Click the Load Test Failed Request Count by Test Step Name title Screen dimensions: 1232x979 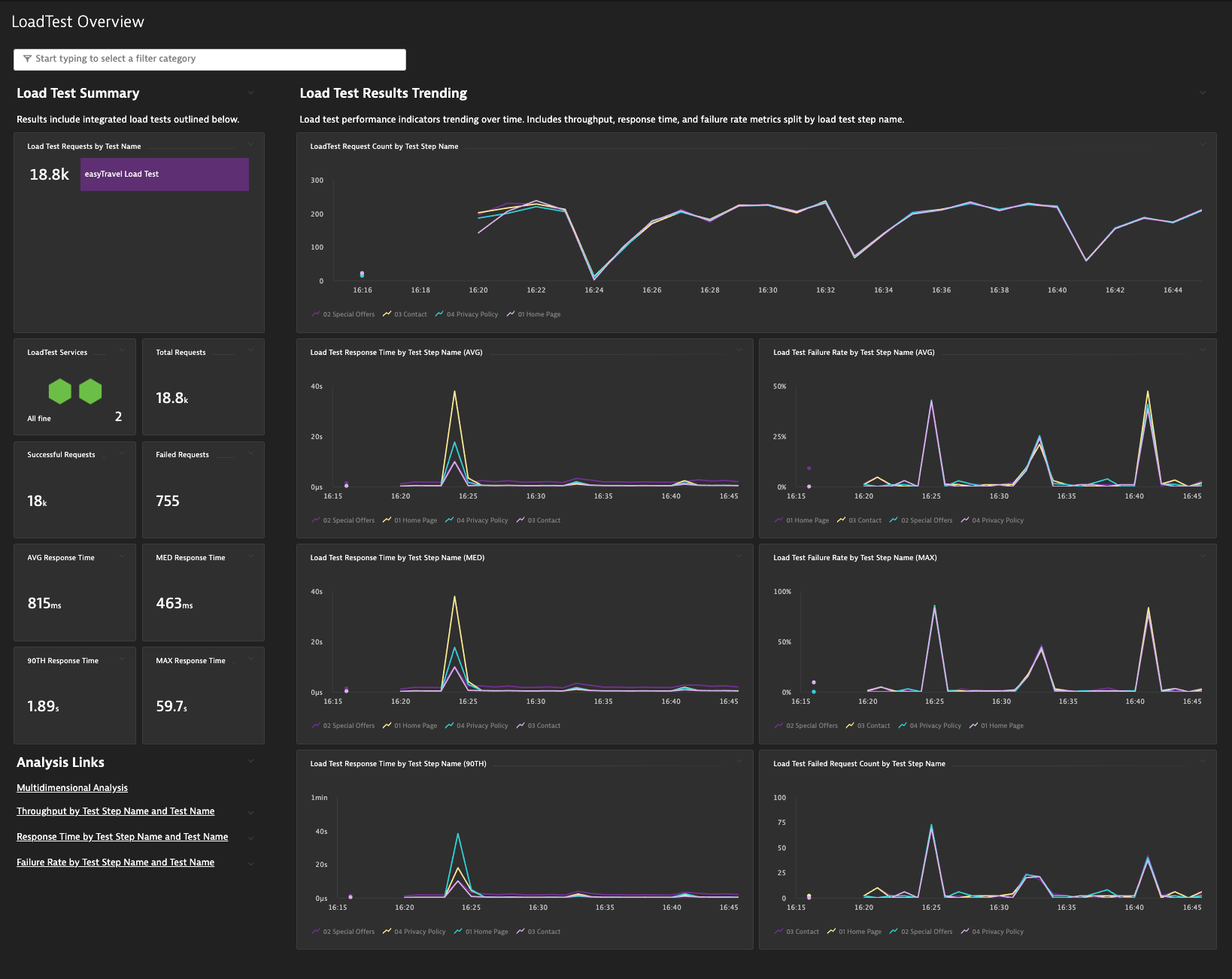click(x=859, y=764)
